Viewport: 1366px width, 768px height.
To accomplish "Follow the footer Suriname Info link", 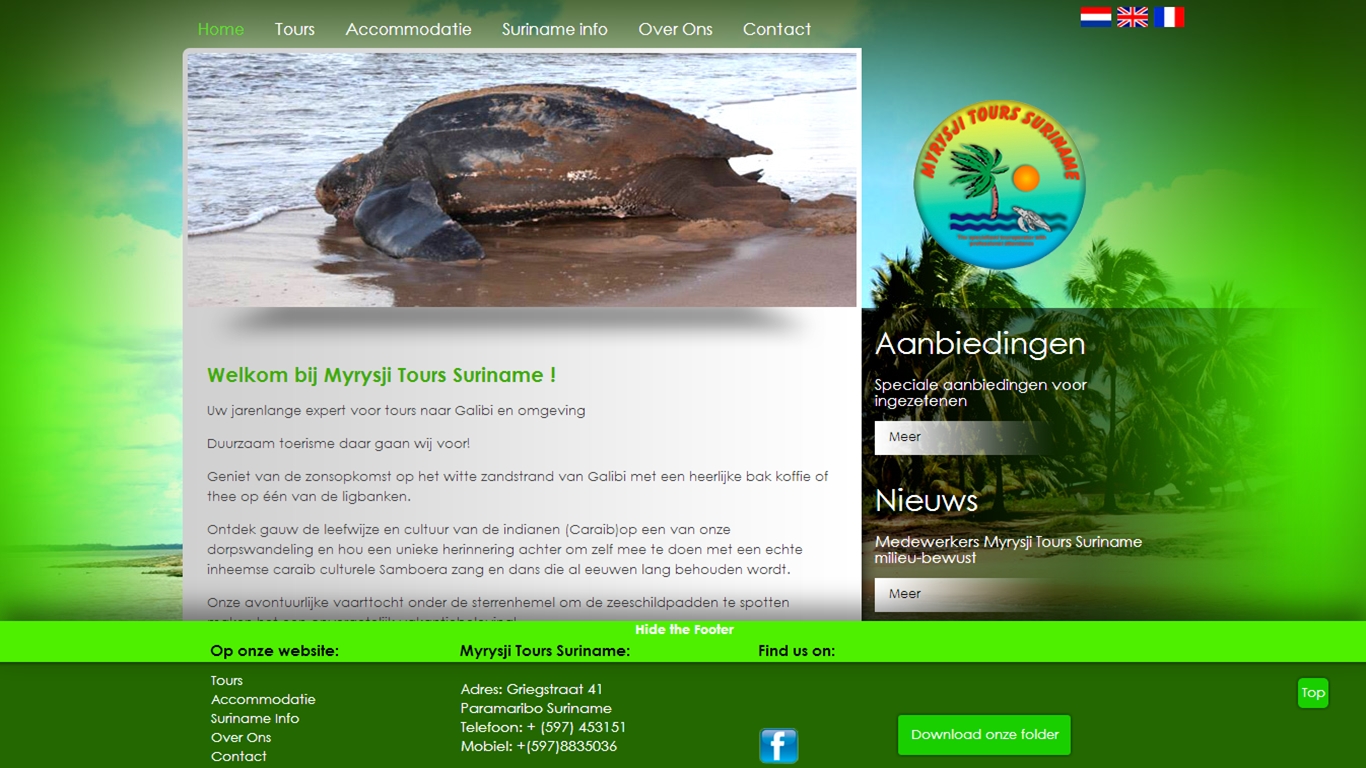I will click(255, 719).
